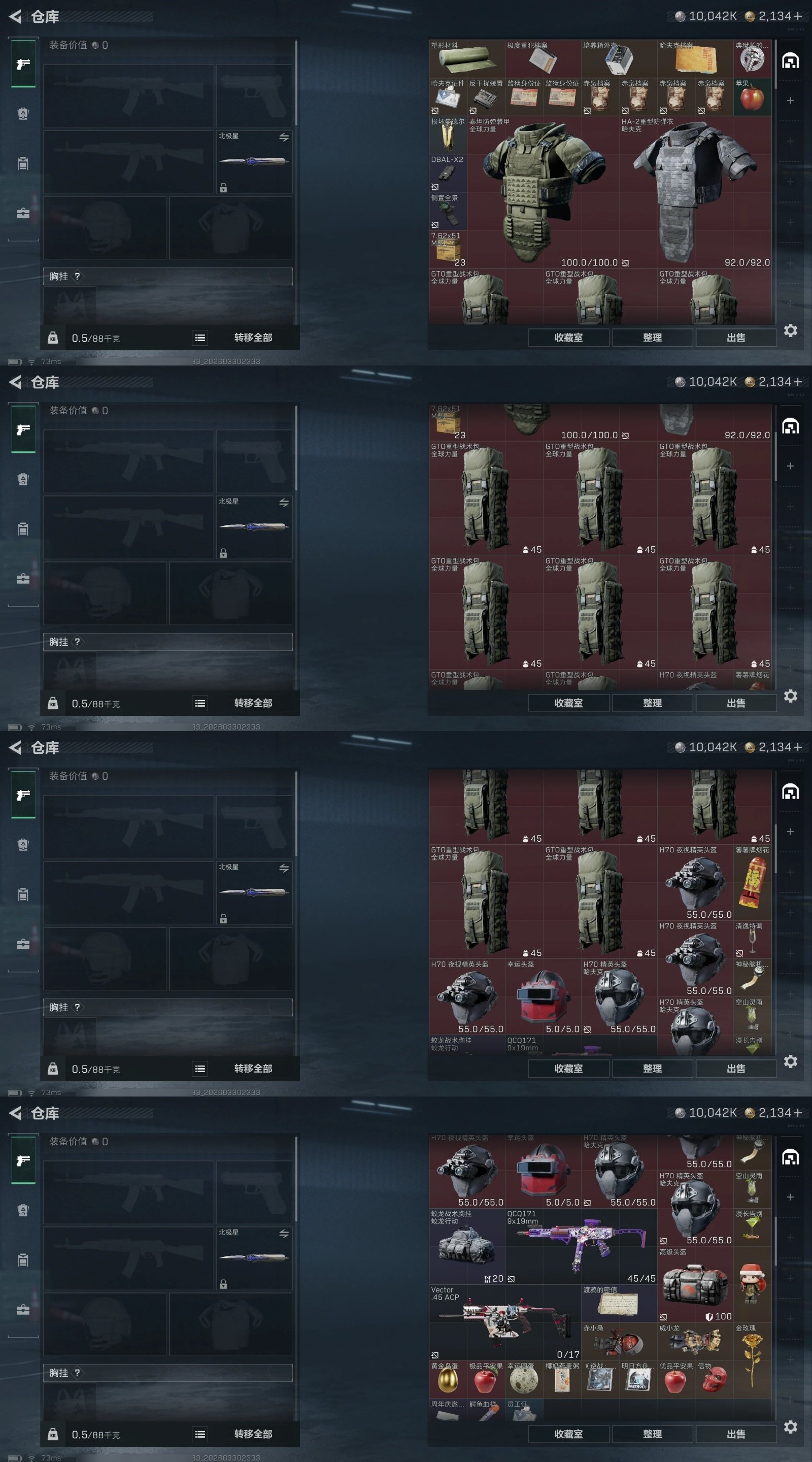Screen dimensions: 812x1462
Task: Pick the Vector .45 ACP weapon
Action: coord(505,1322)
